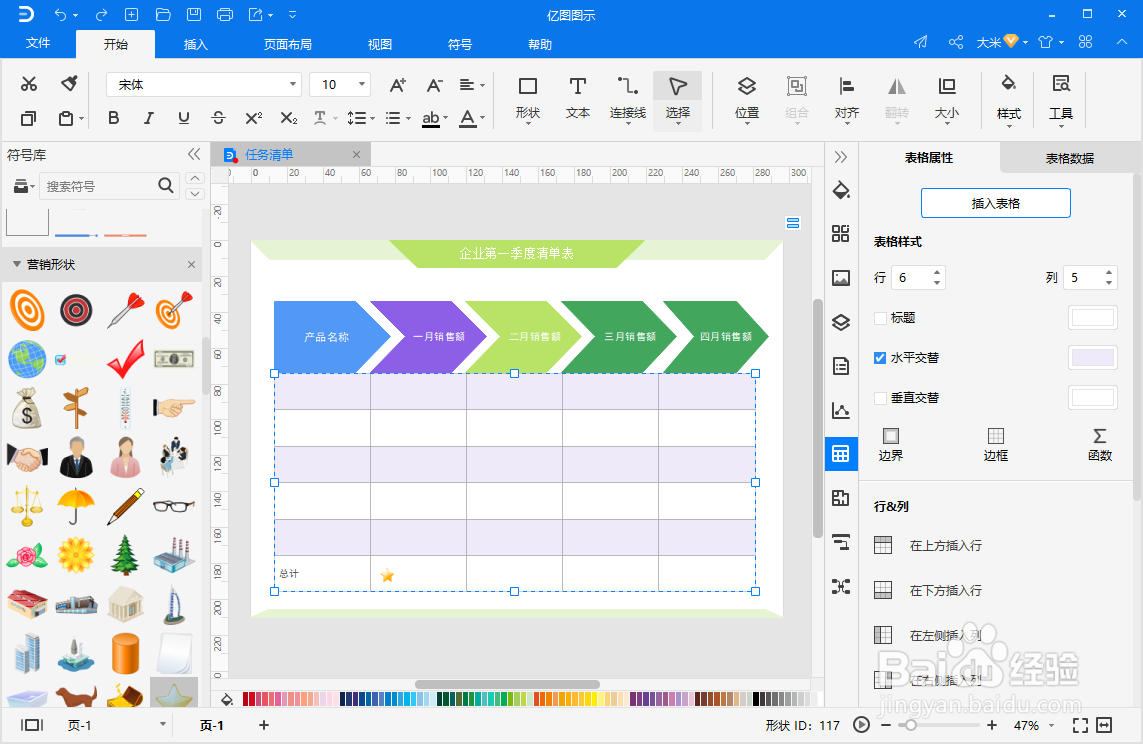Screen dimensions: 1143x744
Task: Click the Print icon in title bar
Action: (225, 15)
